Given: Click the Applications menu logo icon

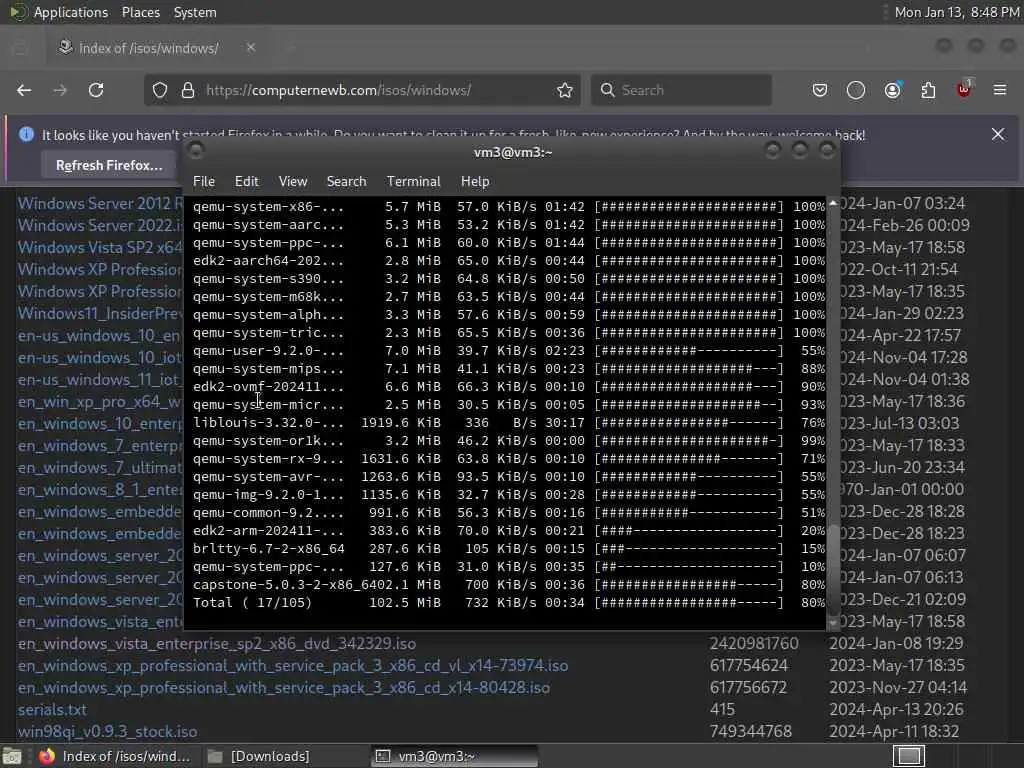Looking at the screenshot, I should click(x=18, y=12).
